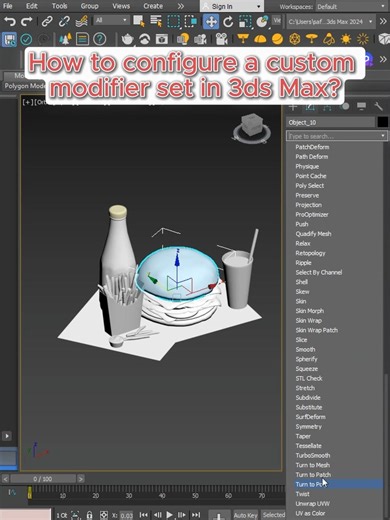The width and height of the screenshot is (390, 520).
Task: Click the orange sphere icon
Action: point(277,39)
